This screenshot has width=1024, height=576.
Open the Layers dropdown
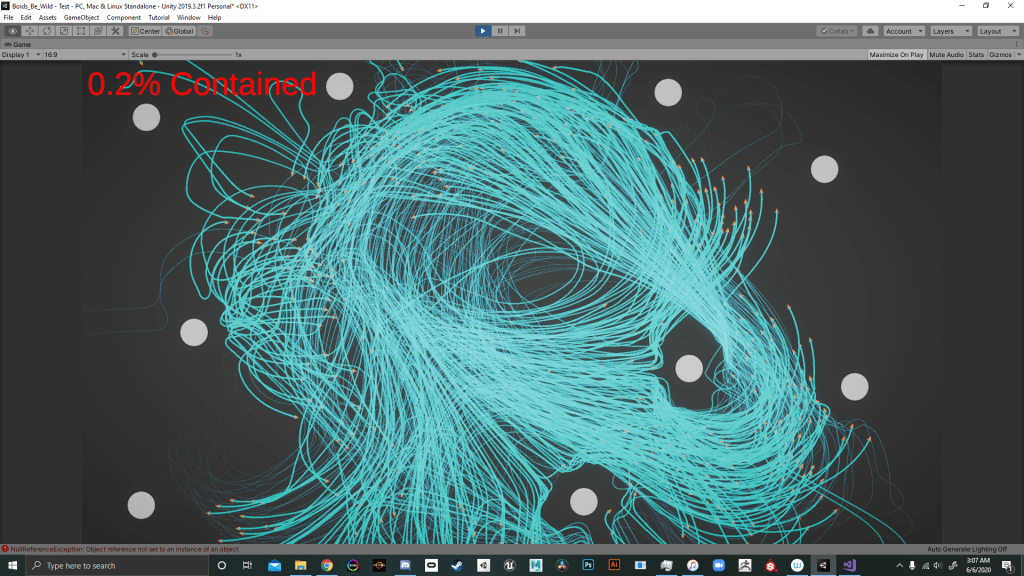[950, 31]
